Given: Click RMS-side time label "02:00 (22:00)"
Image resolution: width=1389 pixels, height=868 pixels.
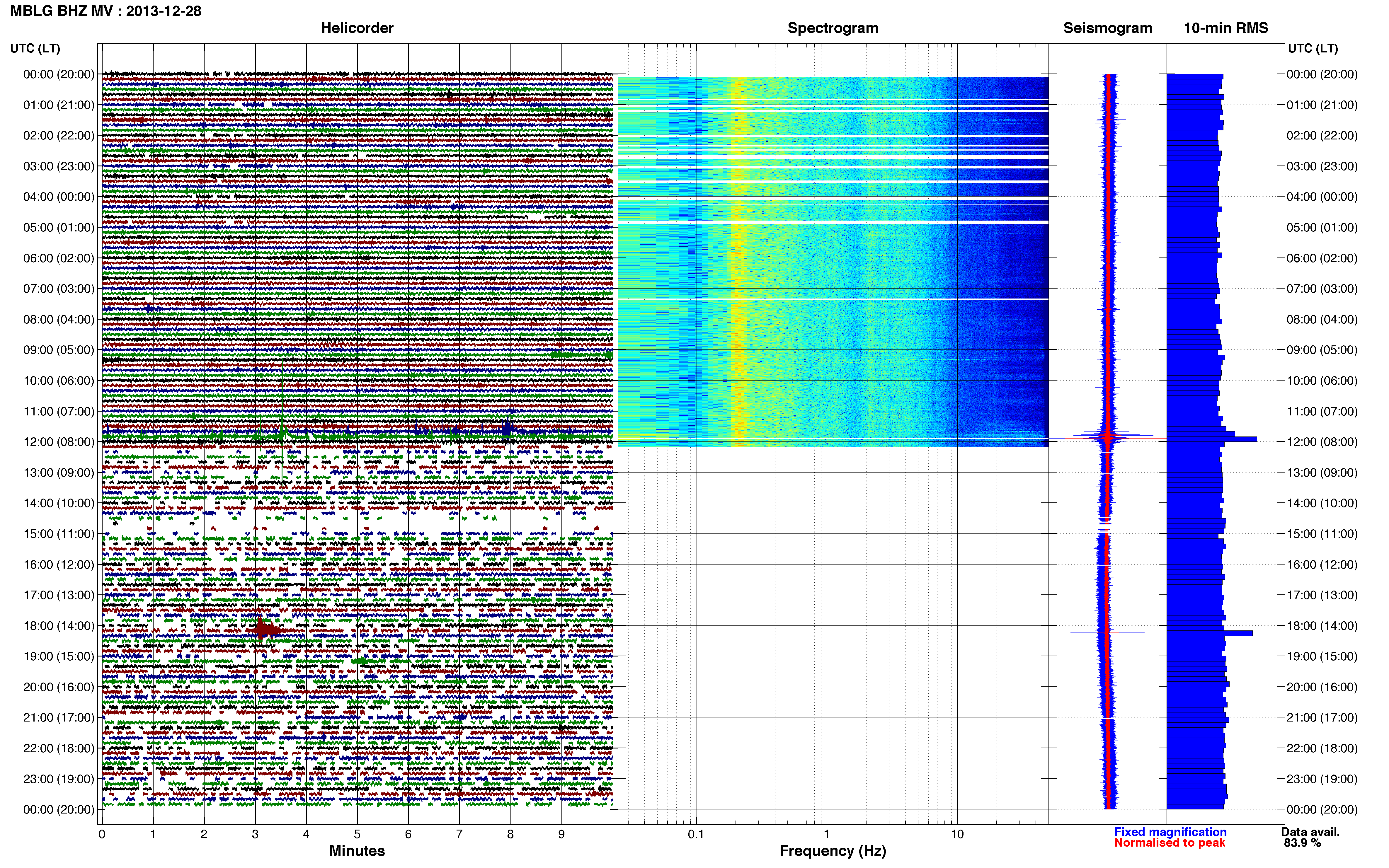Looking at the screenshot, I should click(1322, 135).
